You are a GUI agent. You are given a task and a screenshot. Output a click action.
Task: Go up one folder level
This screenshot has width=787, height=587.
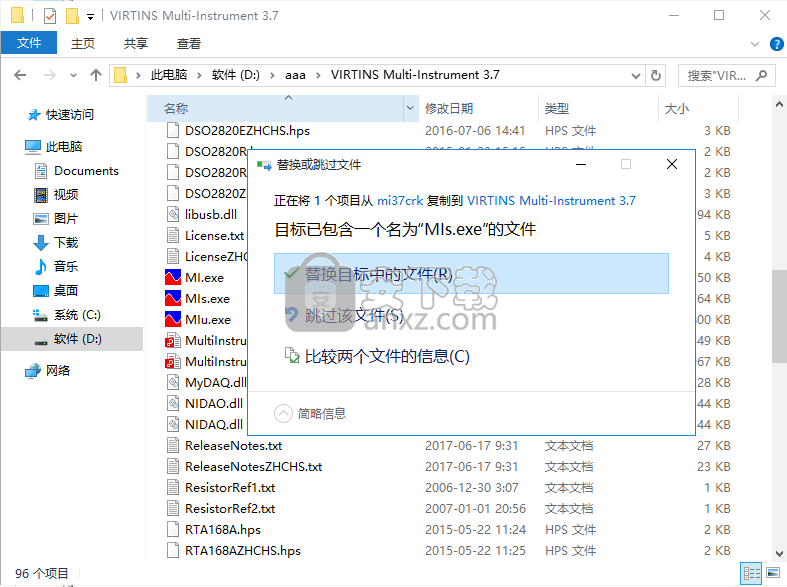coord(95,75)
